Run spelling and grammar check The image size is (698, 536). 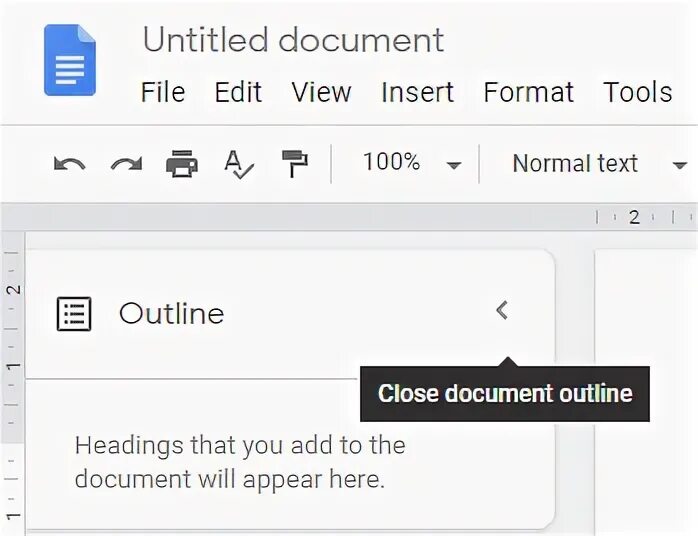click(239, 164)
